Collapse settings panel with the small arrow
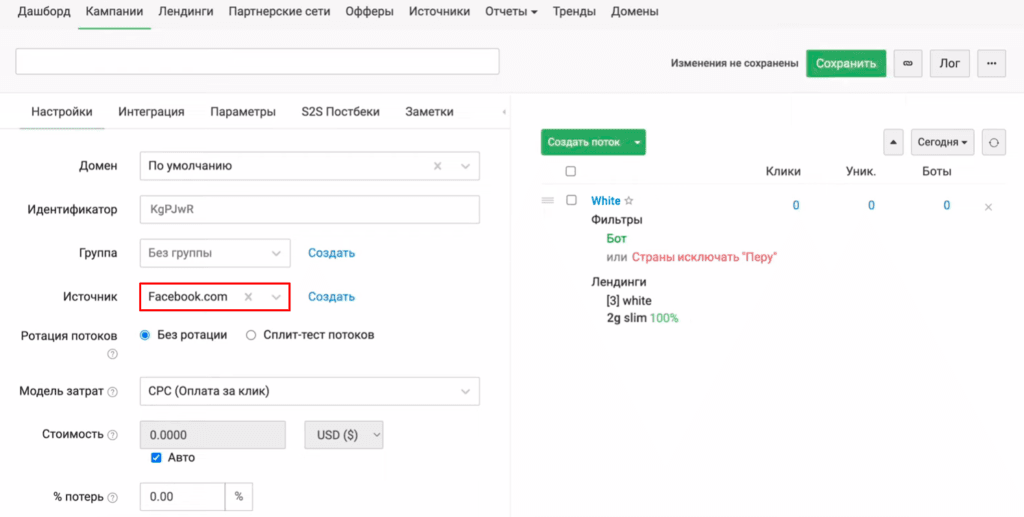Screen dimensions: 1024x517 504,112
